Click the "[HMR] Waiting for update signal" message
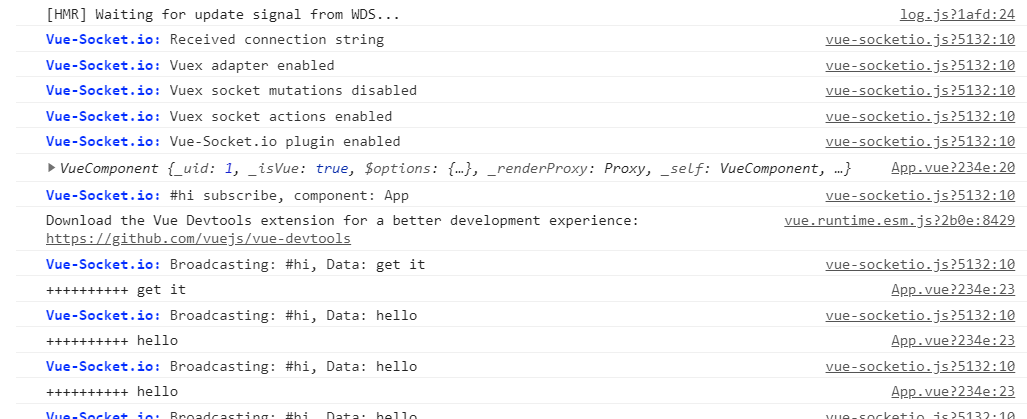The image size is (1027, 419). [223, 15]
